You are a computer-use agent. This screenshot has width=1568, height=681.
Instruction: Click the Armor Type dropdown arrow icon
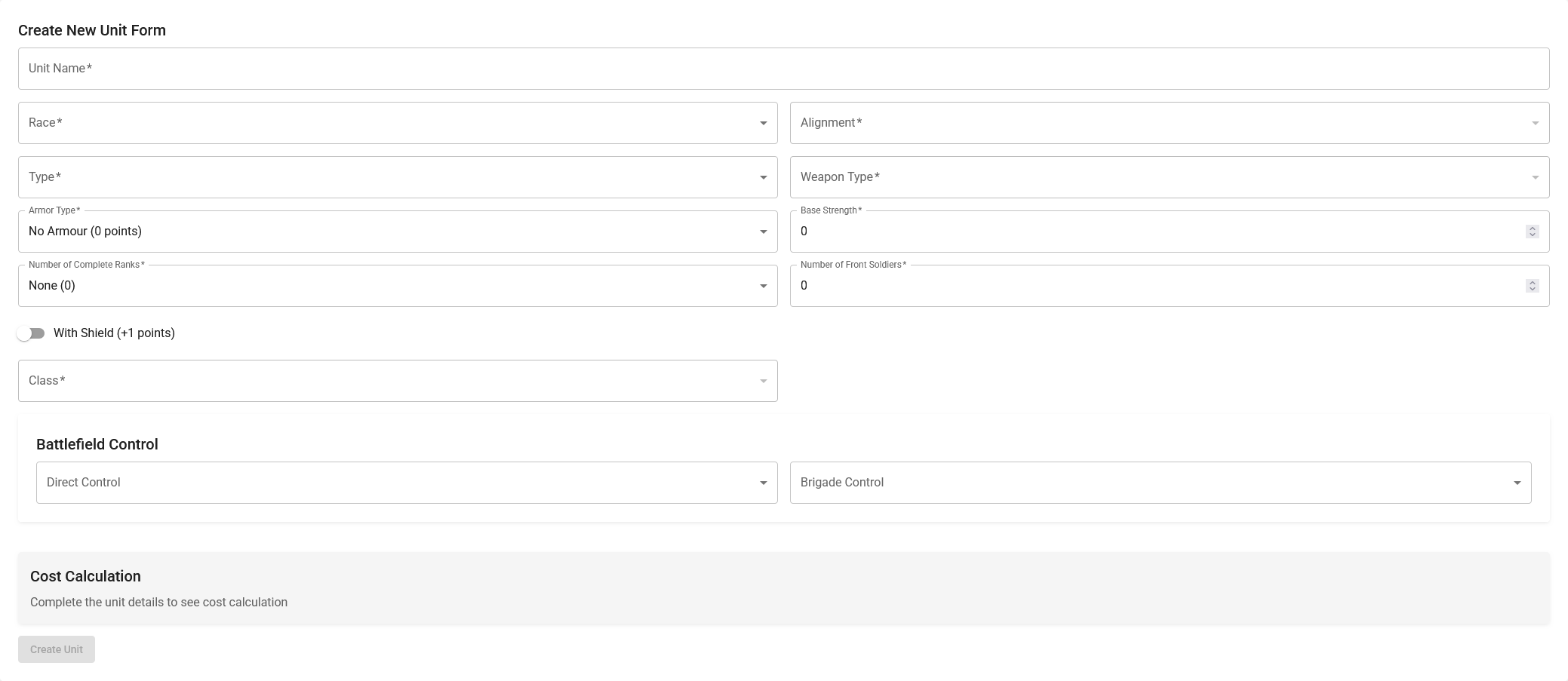coord(763,232)
